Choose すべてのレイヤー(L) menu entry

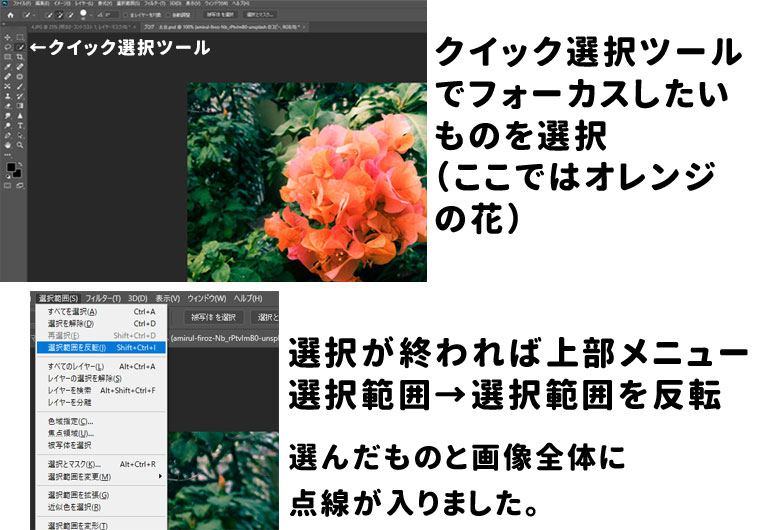101,366
